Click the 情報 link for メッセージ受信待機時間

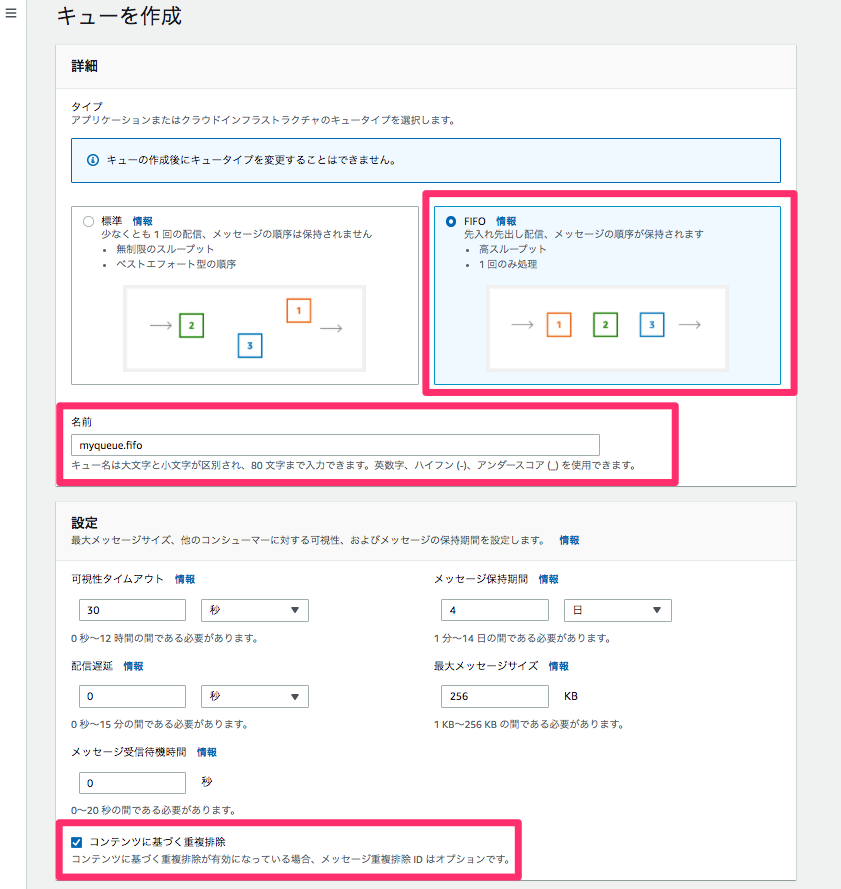coord(206,752)
